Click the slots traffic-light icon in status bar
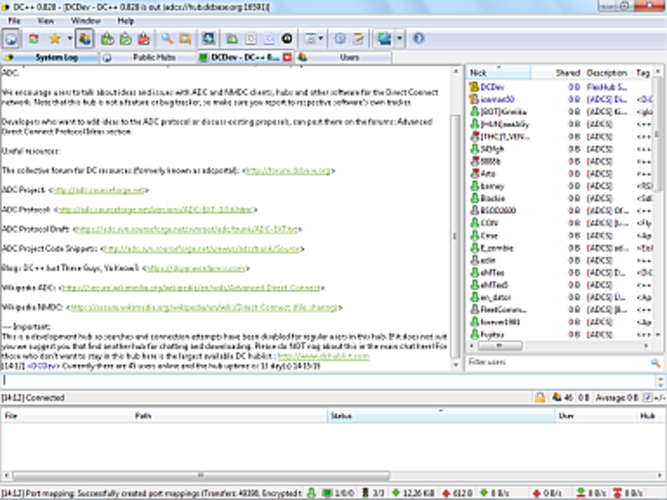 365,493
